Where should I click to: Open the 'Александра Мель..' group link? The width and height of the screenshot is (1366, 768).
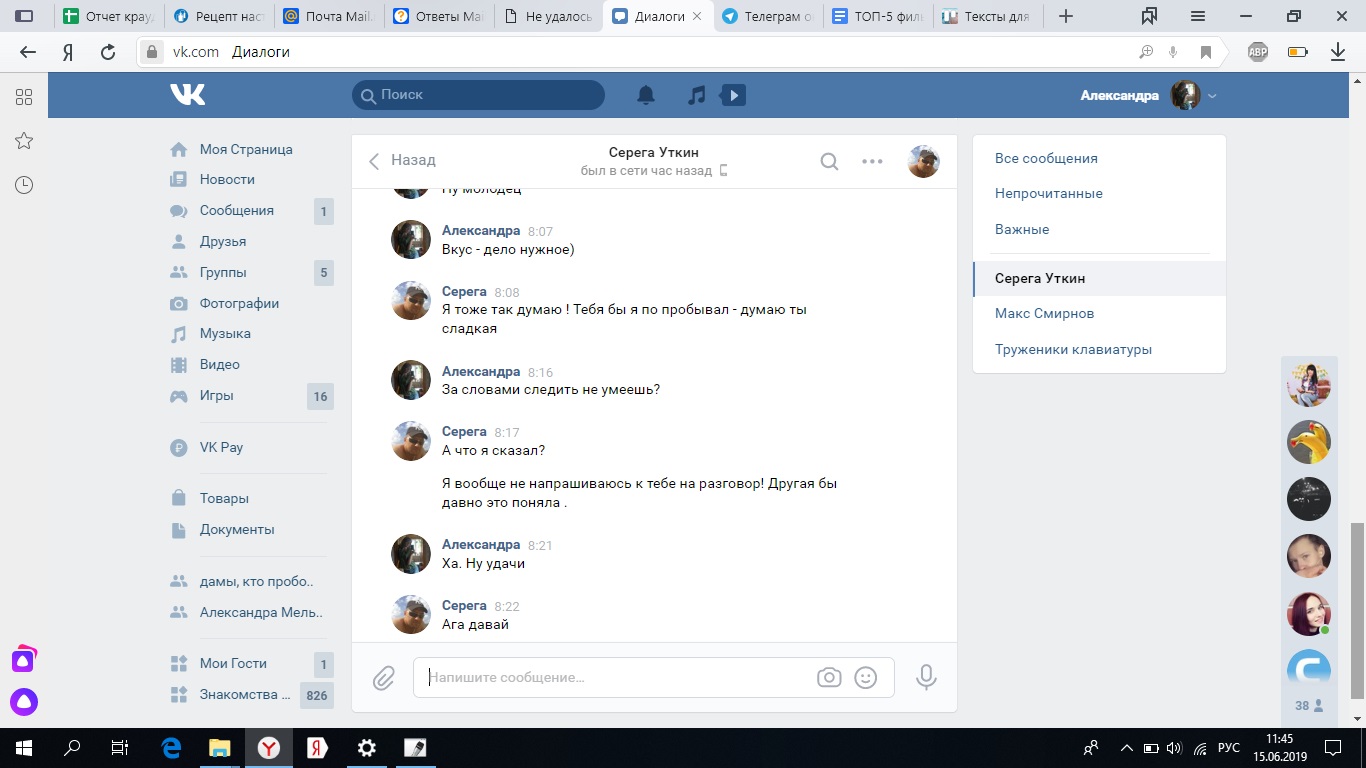(261, 612)
